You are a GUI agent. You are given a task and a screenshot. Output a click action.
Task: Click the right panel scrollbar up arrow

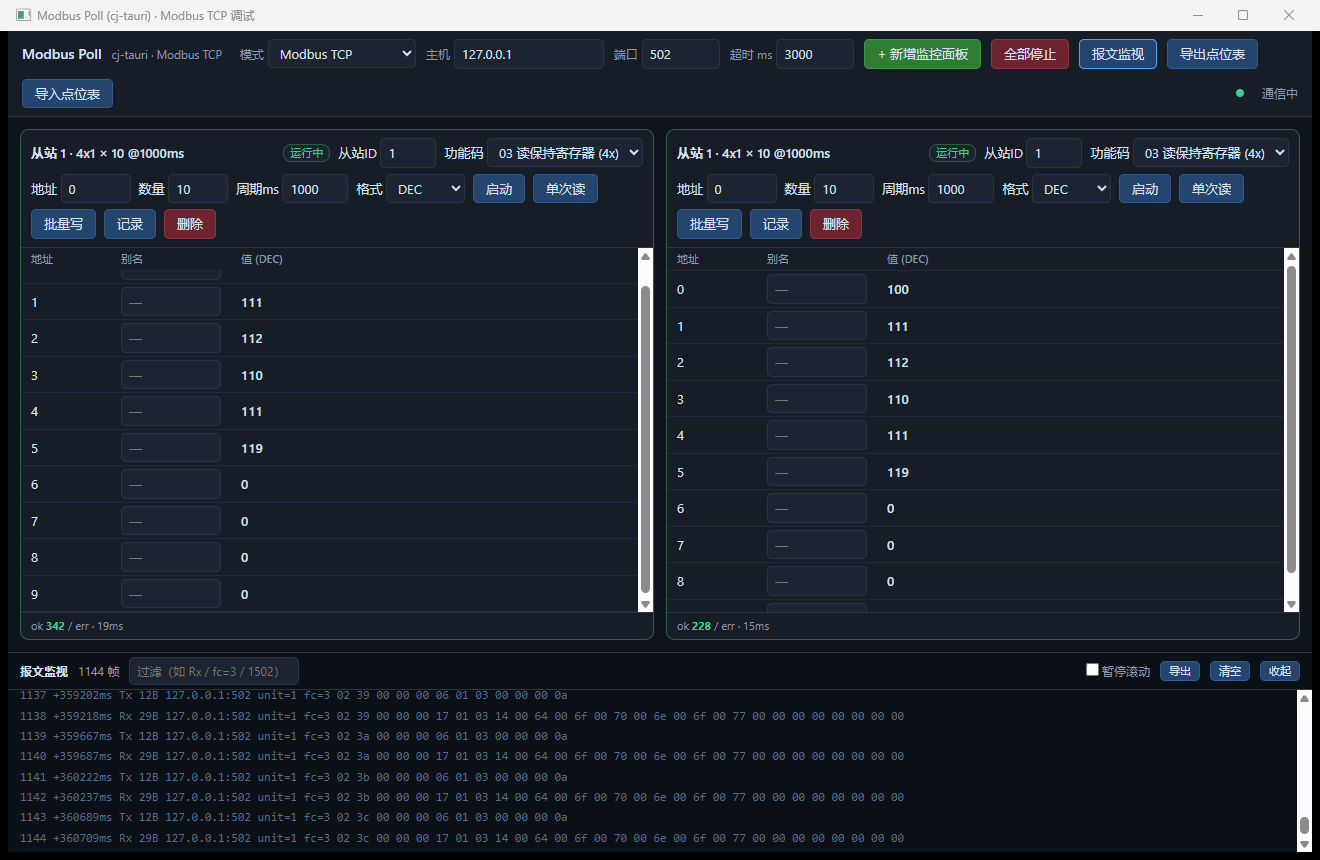pyautogui.click(x=1291, y=257)
